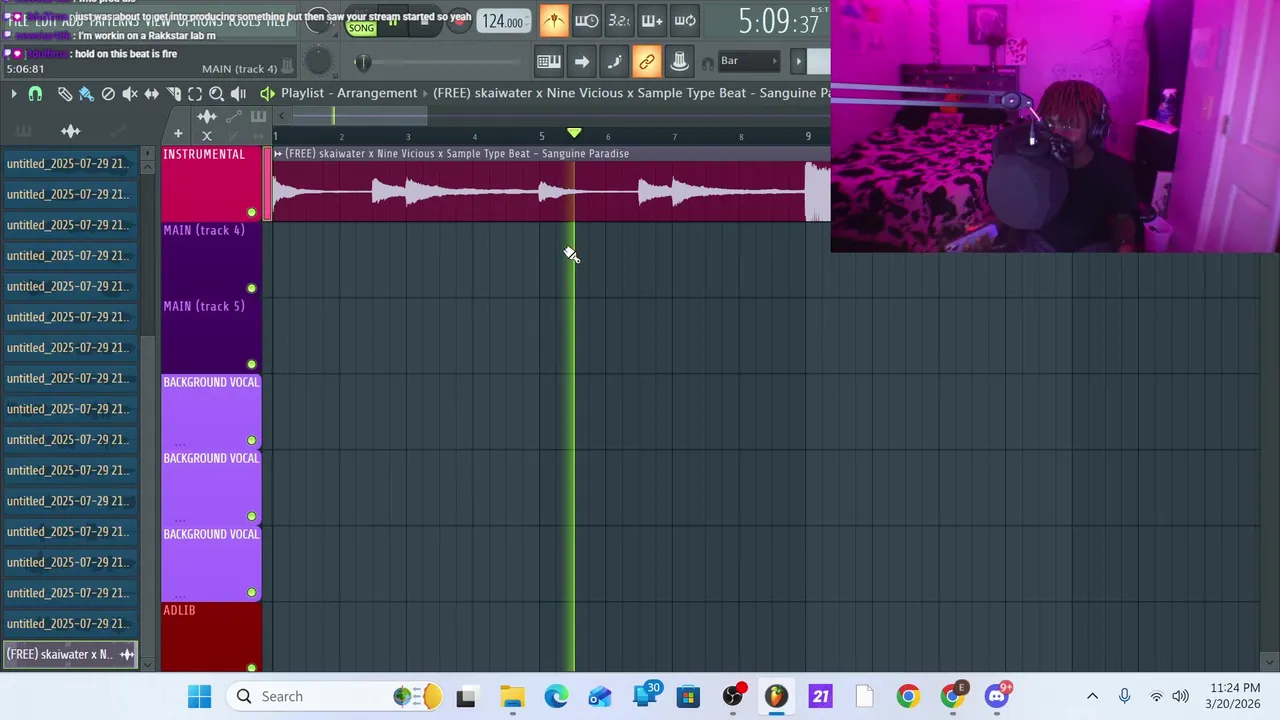This screenshot has height=720, width=1280.
Task: Click the Windows Start button
Action: (x=200, y=696)
